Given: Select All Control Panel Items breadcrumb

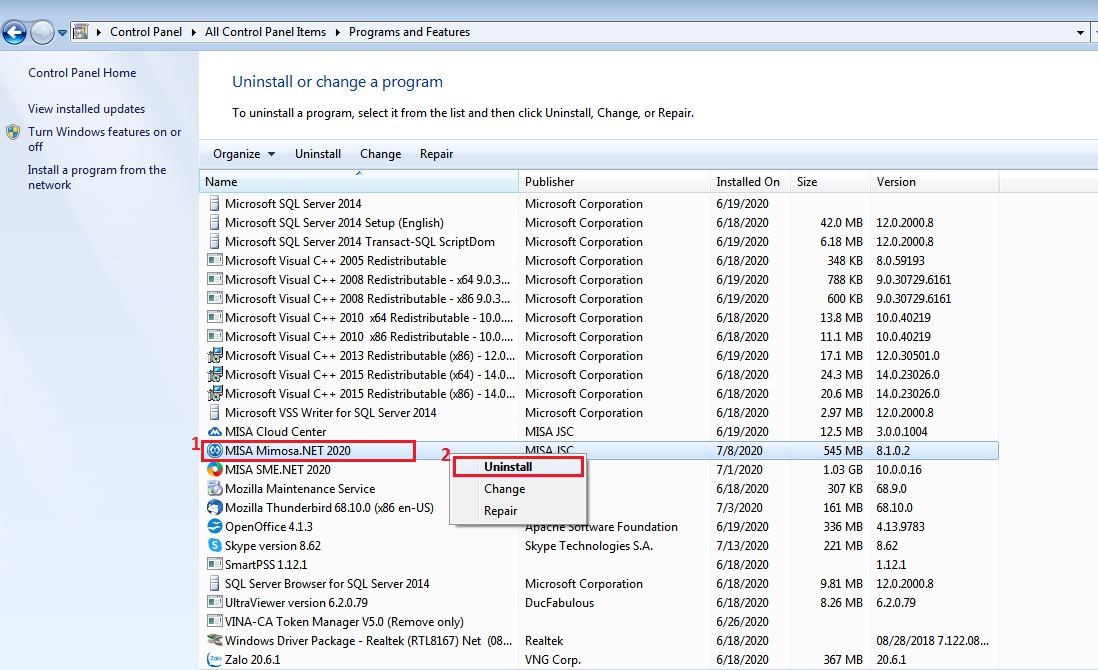Looking at the screenshot, I should (x=265, y=32).
